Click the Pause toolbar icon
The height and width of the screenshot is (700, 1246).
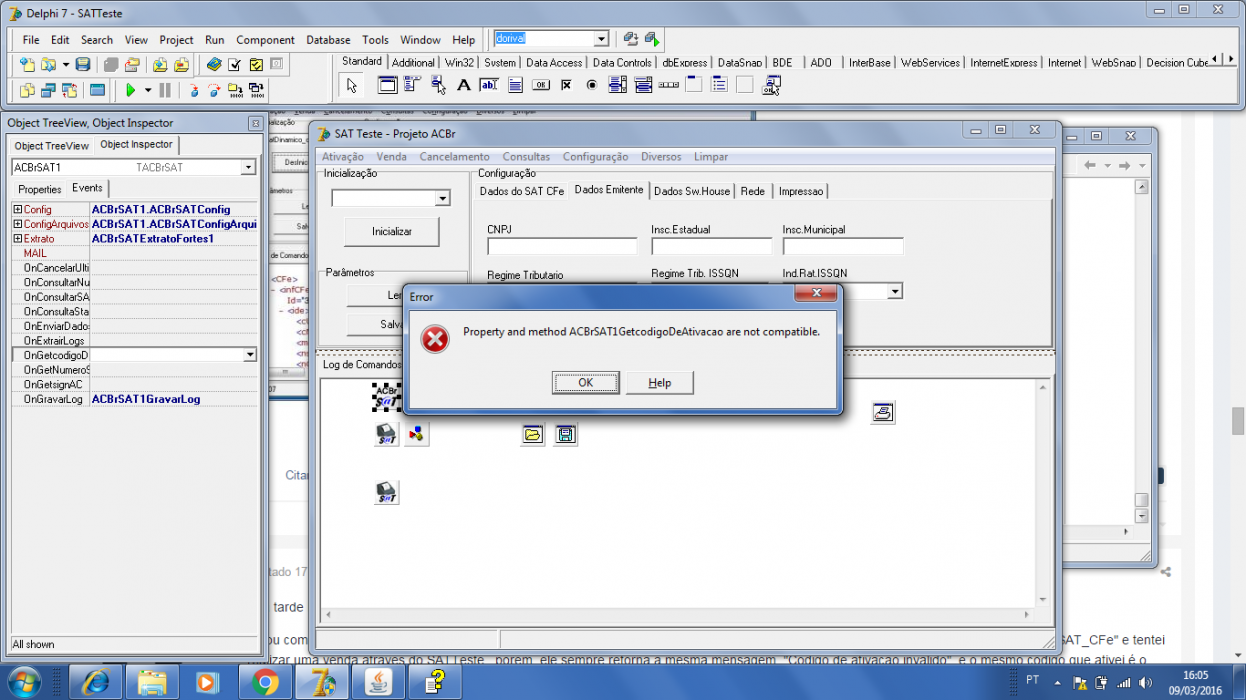coord(165,90)
